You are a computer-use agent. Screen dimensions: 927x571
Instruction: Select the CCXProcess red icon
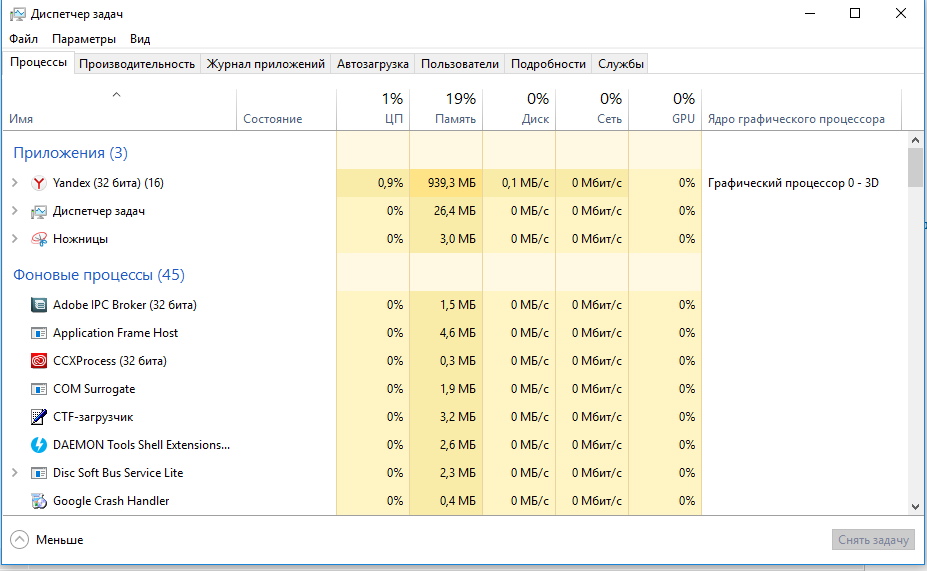point(38,361)
